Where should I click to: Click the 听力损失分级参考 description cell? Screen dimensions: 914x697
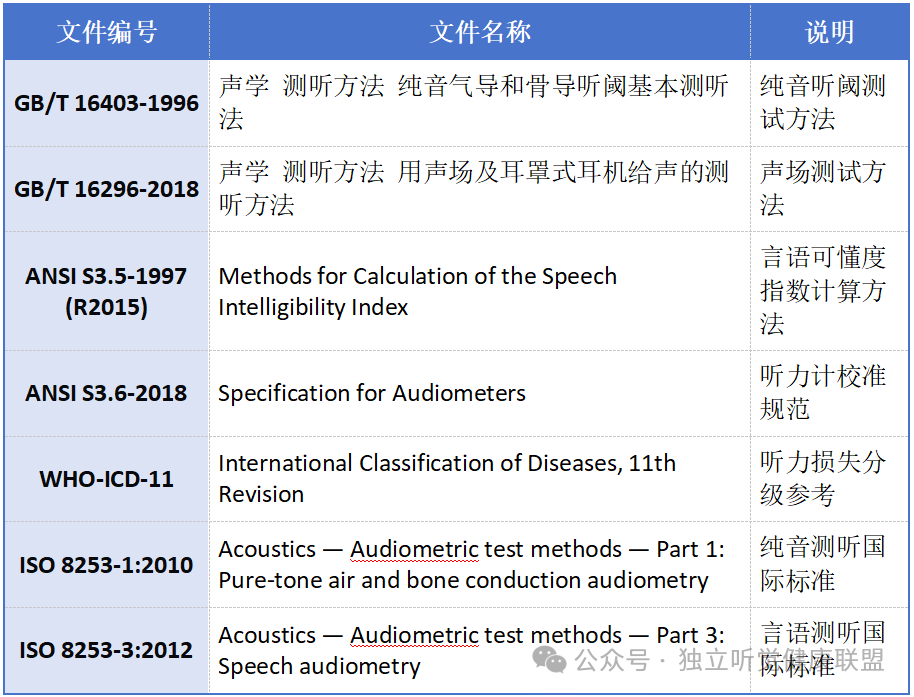coord(829,479)
